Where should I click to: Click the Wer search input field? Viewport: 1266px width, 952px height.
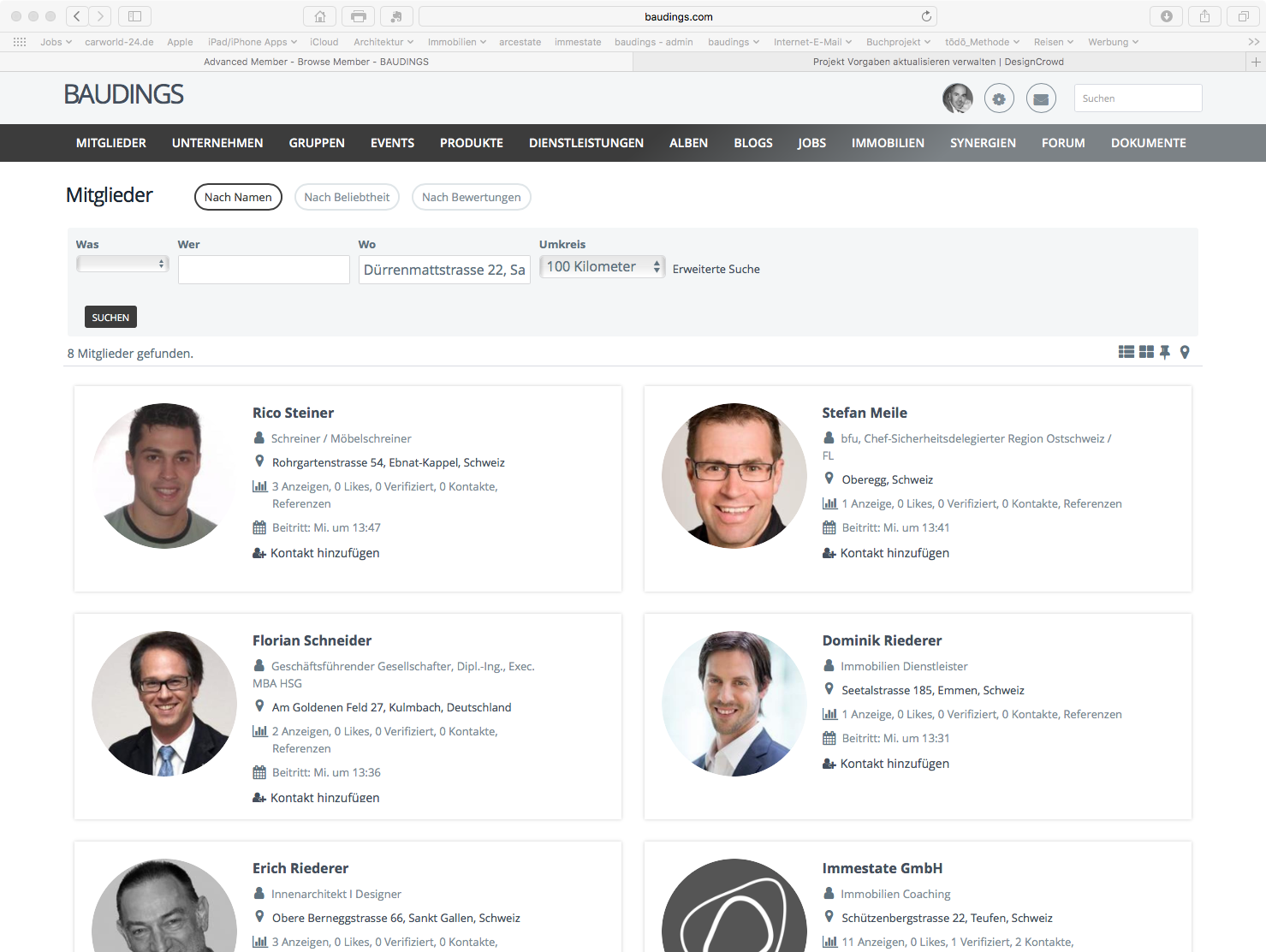264,270
